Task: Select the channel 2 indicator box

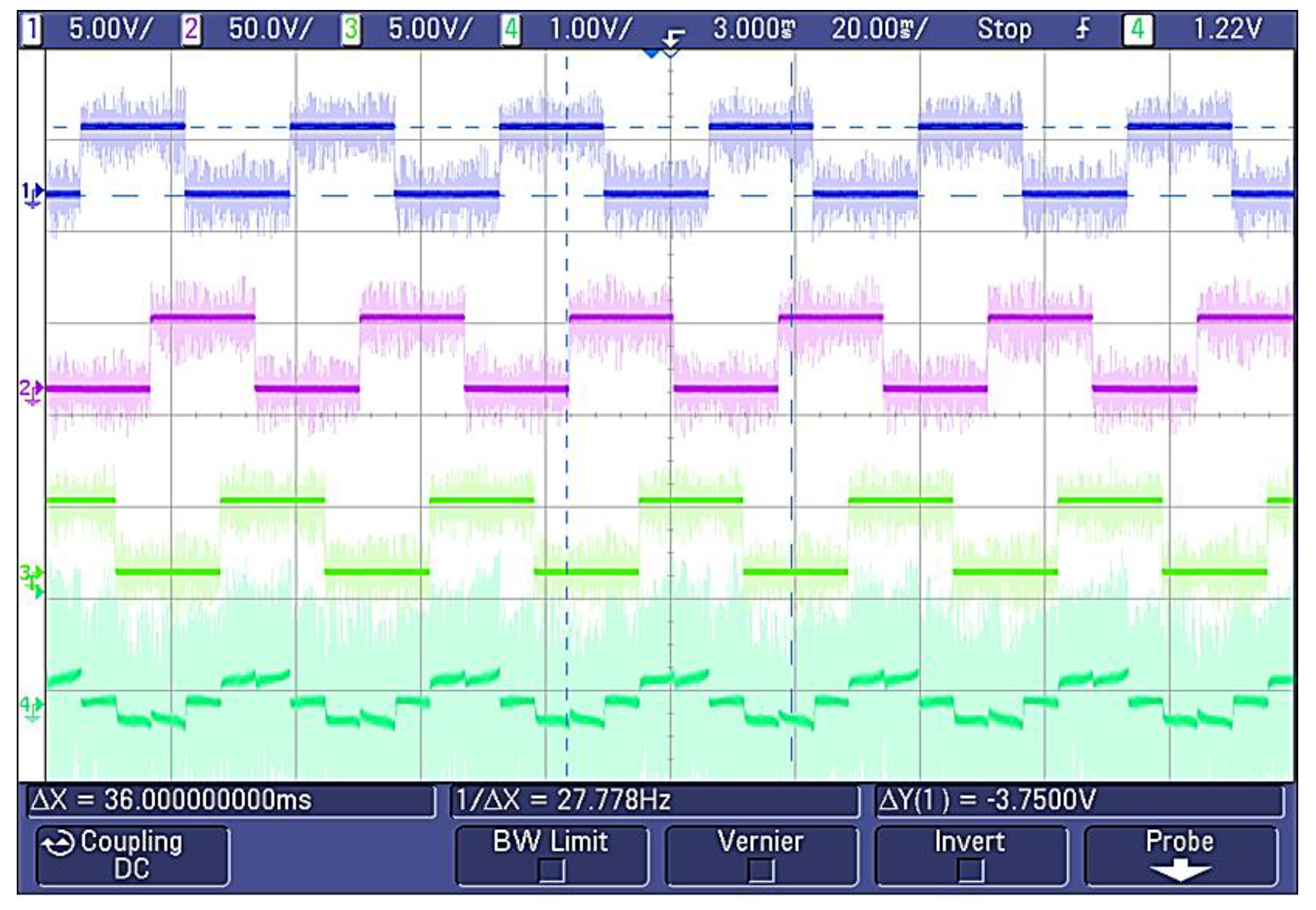Action: coord(191,30)
